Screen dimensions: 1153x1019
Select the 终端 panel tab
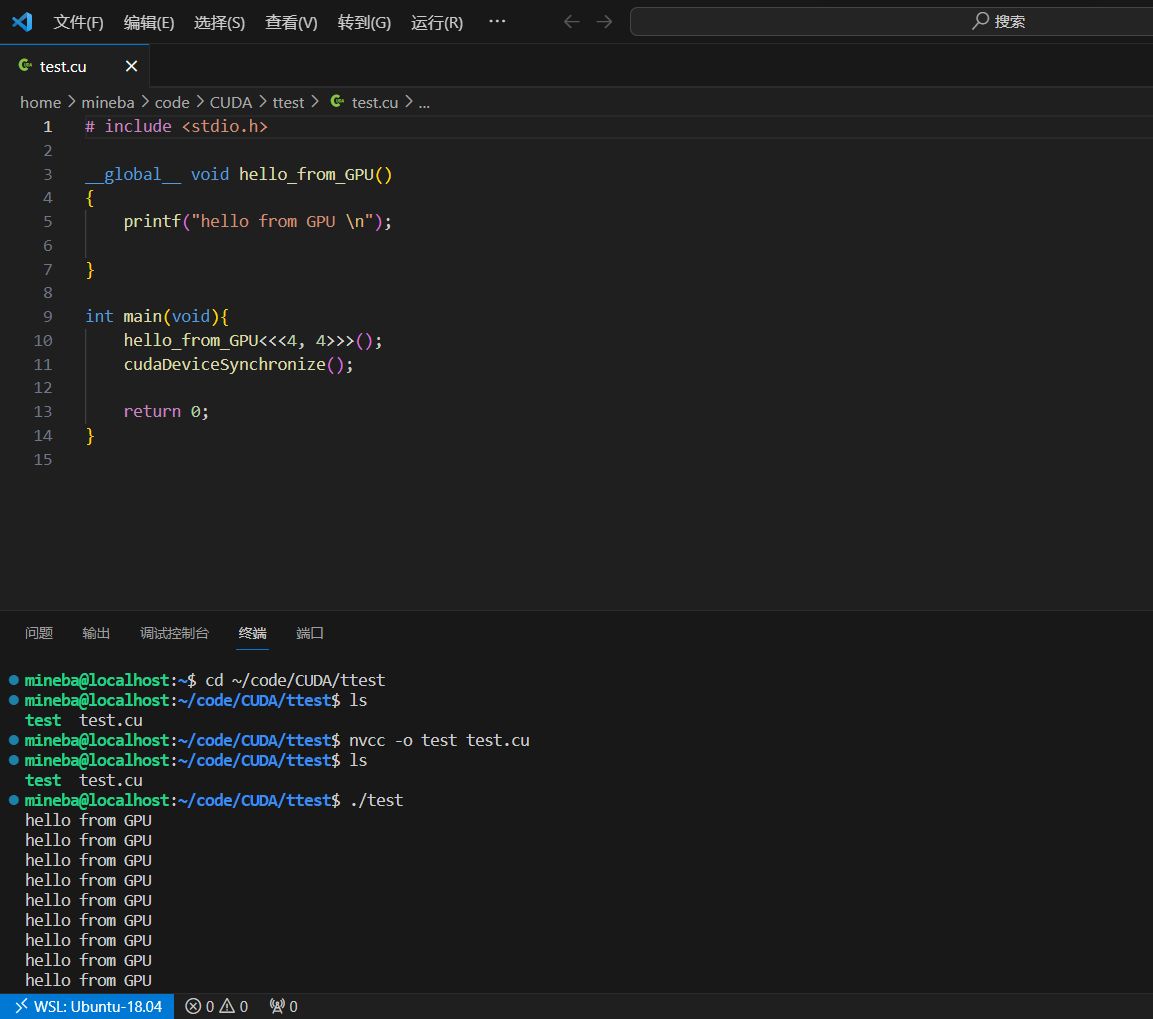pos(252,633)
